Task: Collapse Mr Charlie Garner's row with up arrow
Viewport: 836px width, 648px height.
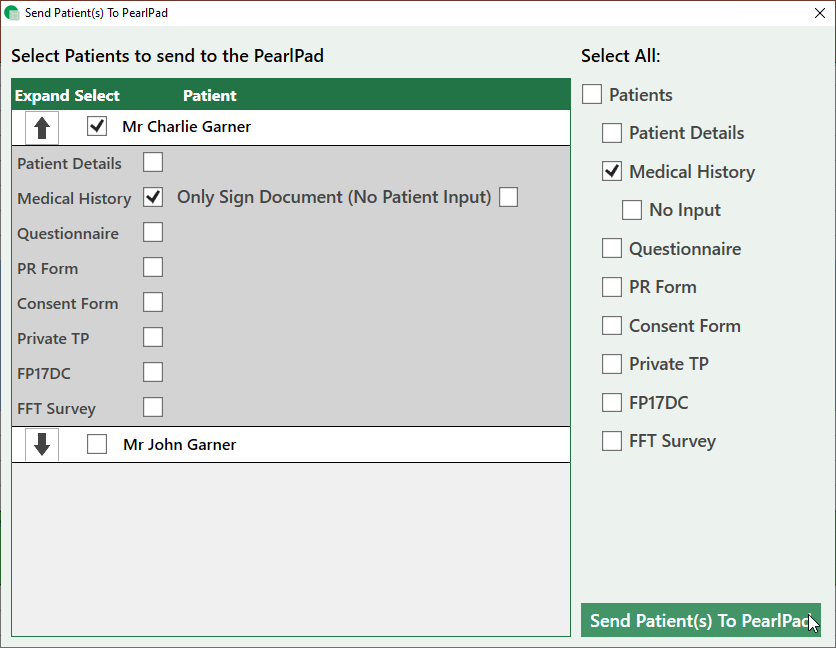Action: [41, 127]
